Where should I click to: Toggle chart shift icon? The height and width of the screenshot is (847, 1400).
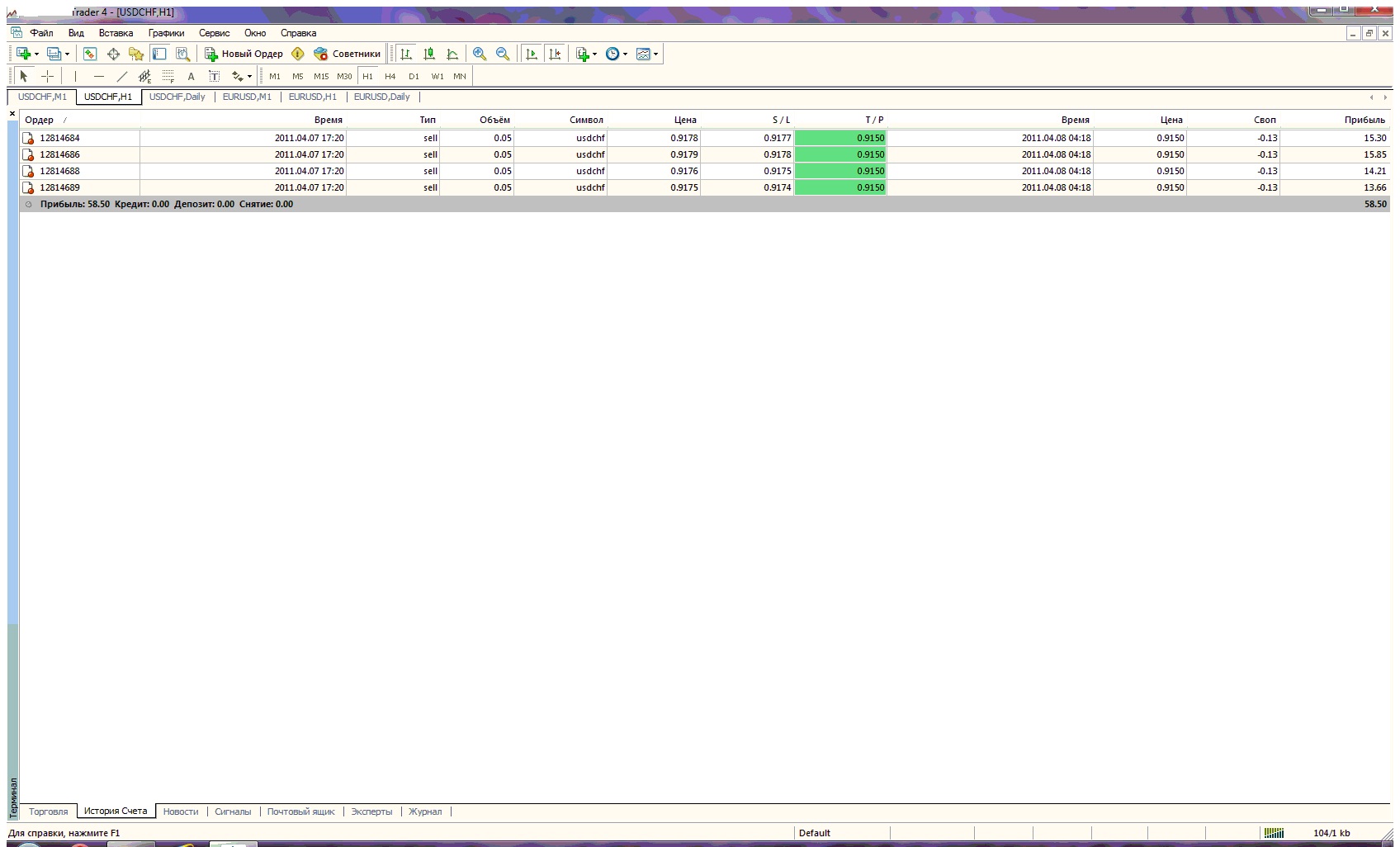click(555, 54)
